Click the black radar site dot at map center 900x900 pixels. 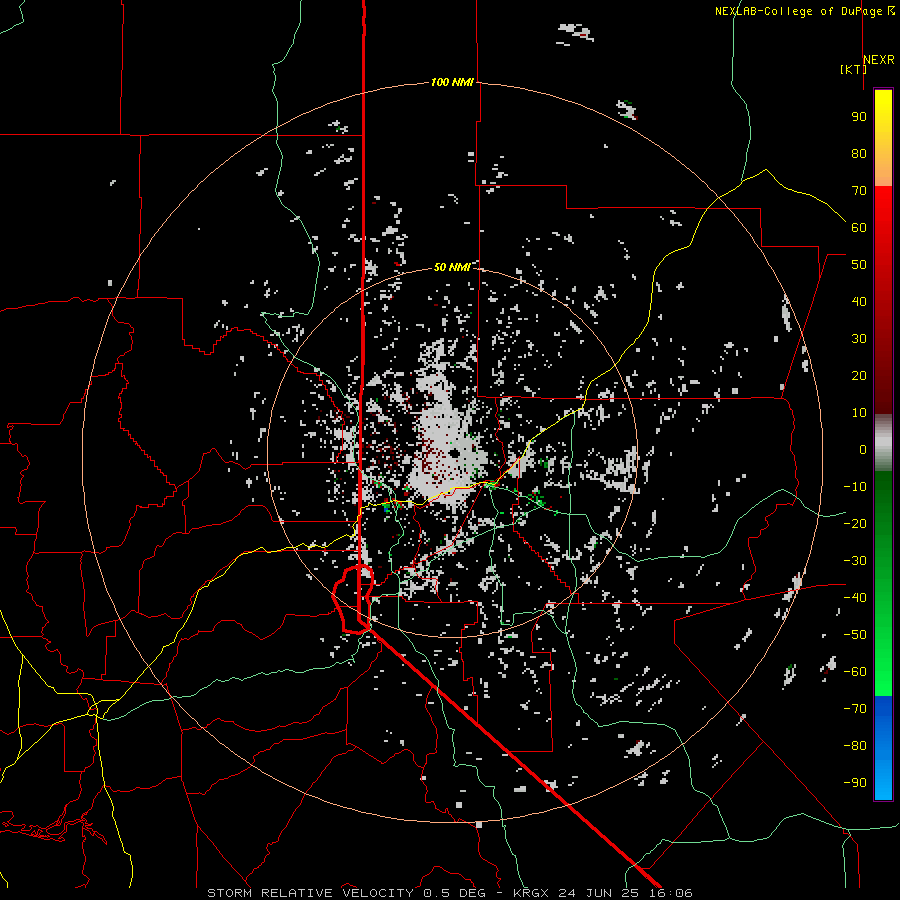[455, 455]
